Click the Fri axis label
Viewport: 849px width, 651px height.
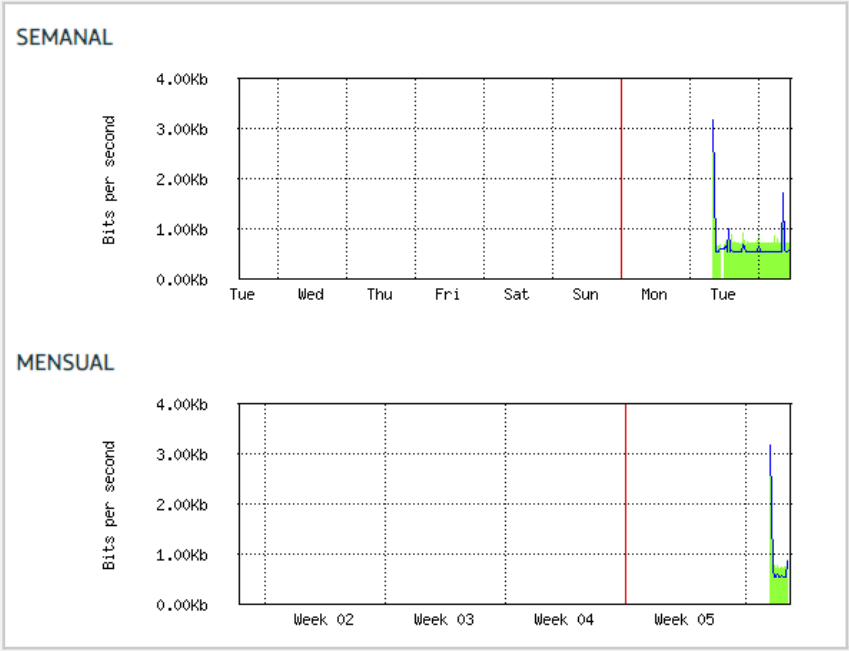point(447,294)
